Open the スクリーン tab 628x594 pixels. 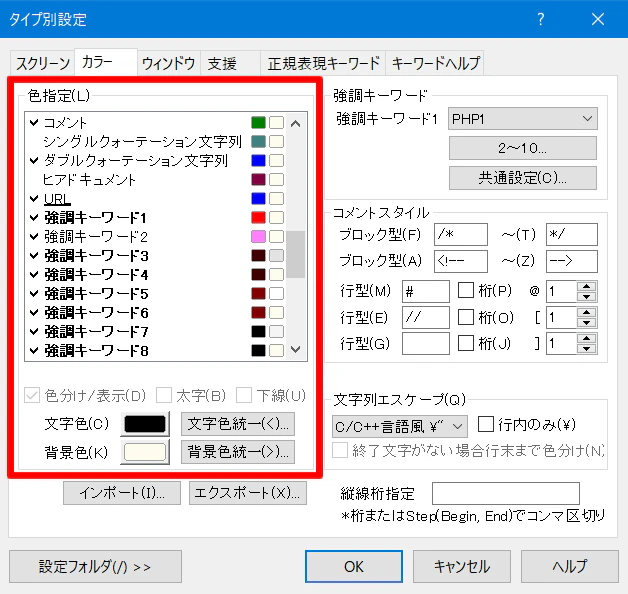[42, 63]
